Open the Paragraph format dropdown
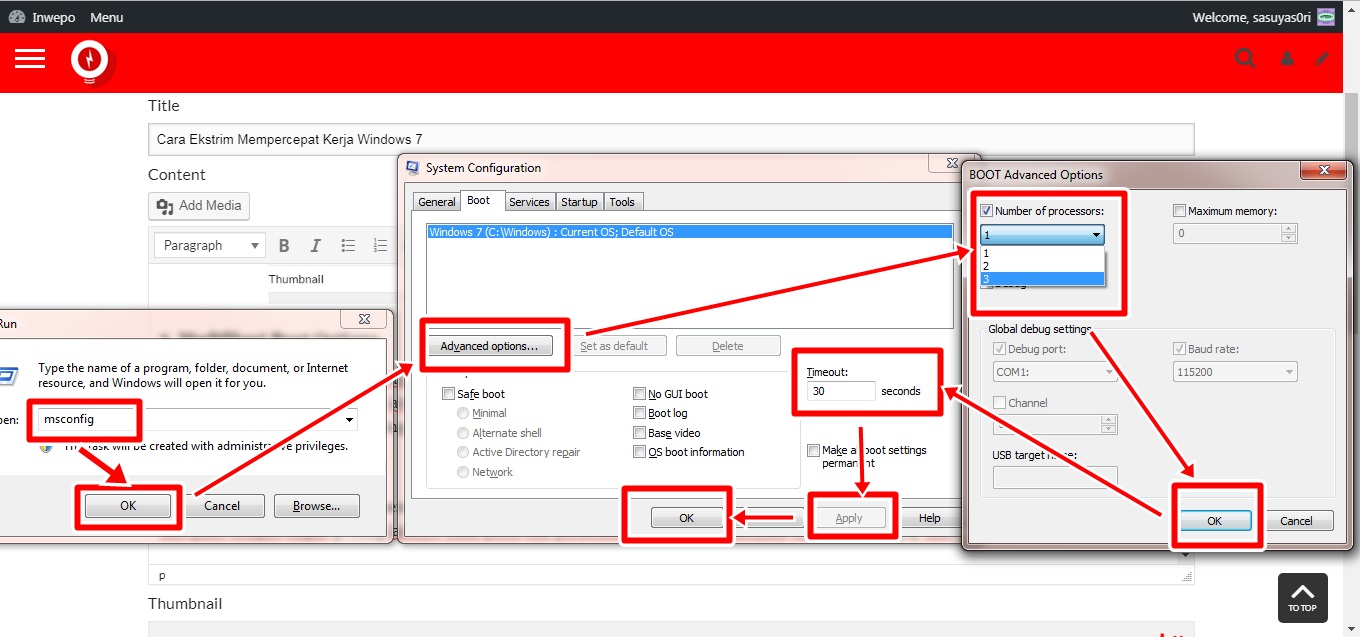 click(209, 246)
